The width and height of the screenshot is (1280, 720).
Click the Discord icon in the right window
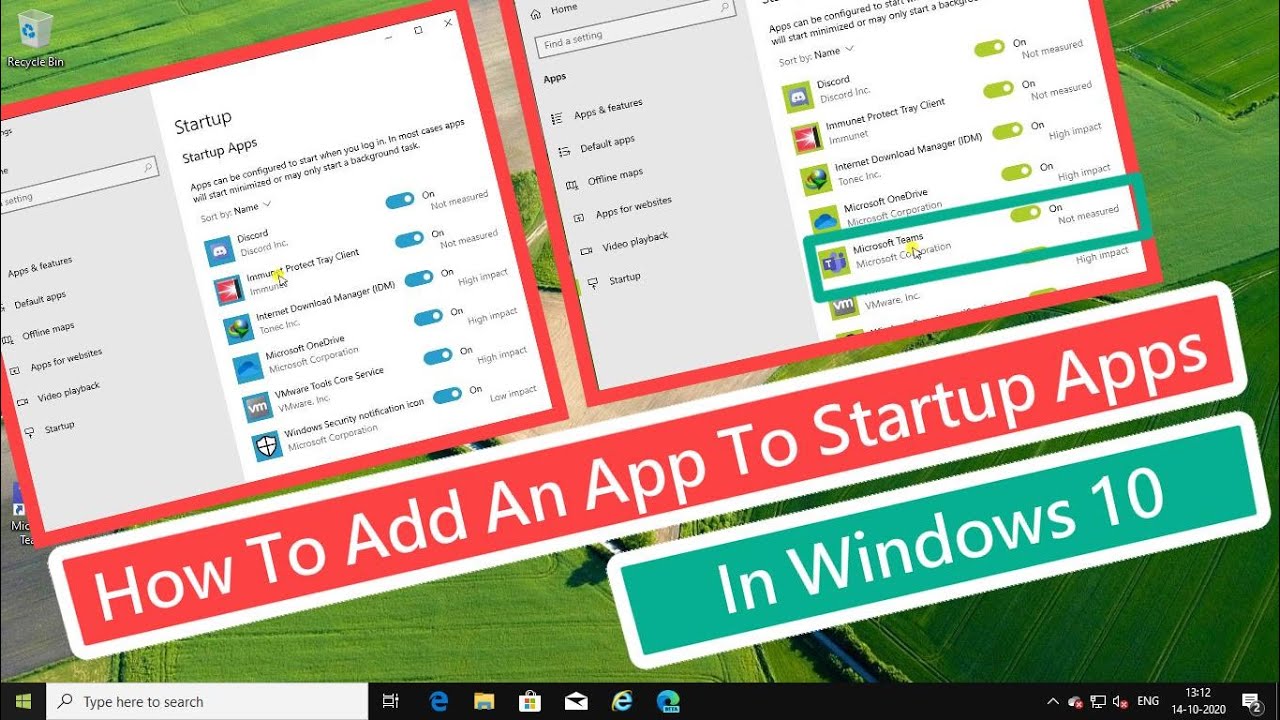(x=797, y=99)
